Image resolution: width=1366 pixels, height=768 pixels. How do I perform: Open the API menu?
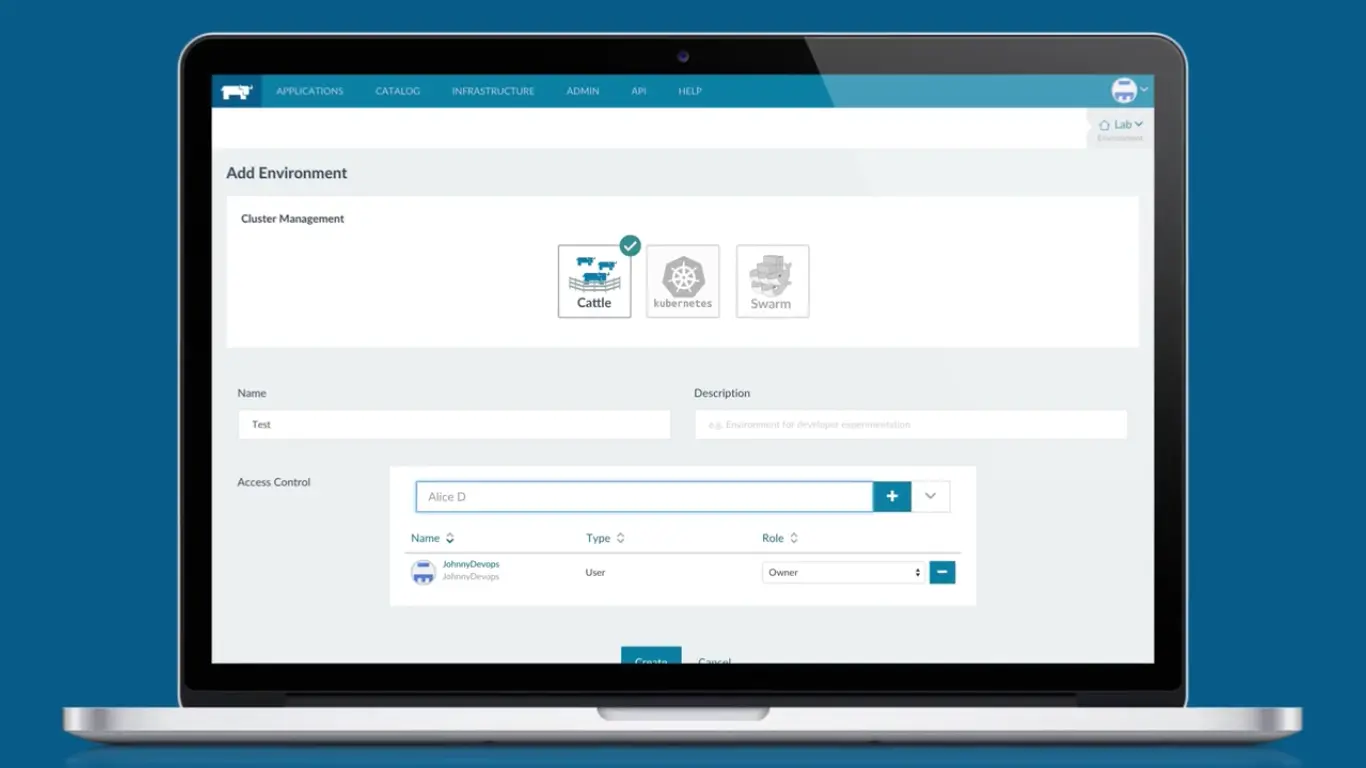pyautogui.click(x=638, y=91)
